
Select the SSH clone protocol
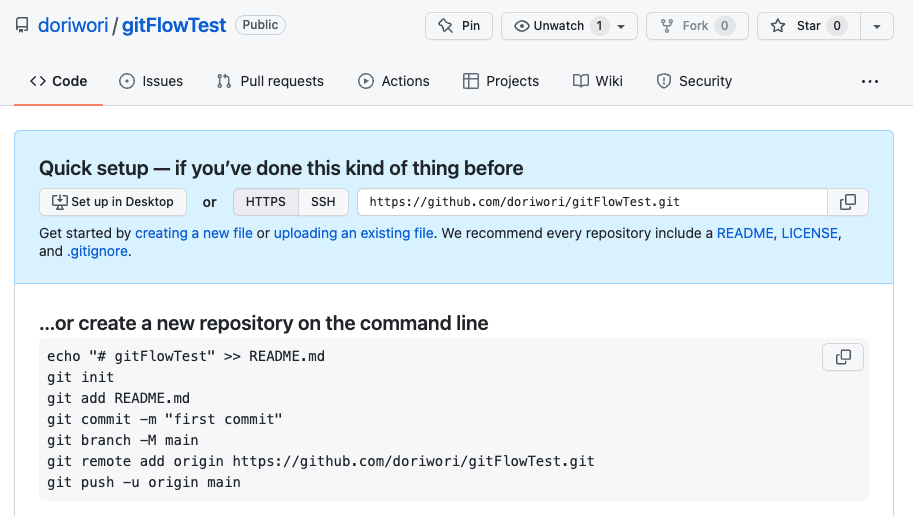pos(323,202)
